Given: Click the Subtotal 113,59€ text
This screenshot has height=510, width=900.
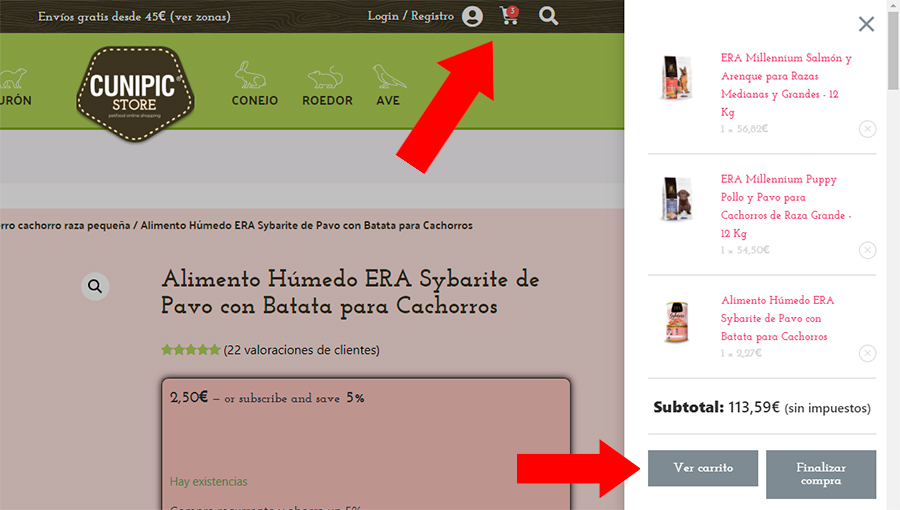Looking at the screenshot, I should [x=762, y=407].
